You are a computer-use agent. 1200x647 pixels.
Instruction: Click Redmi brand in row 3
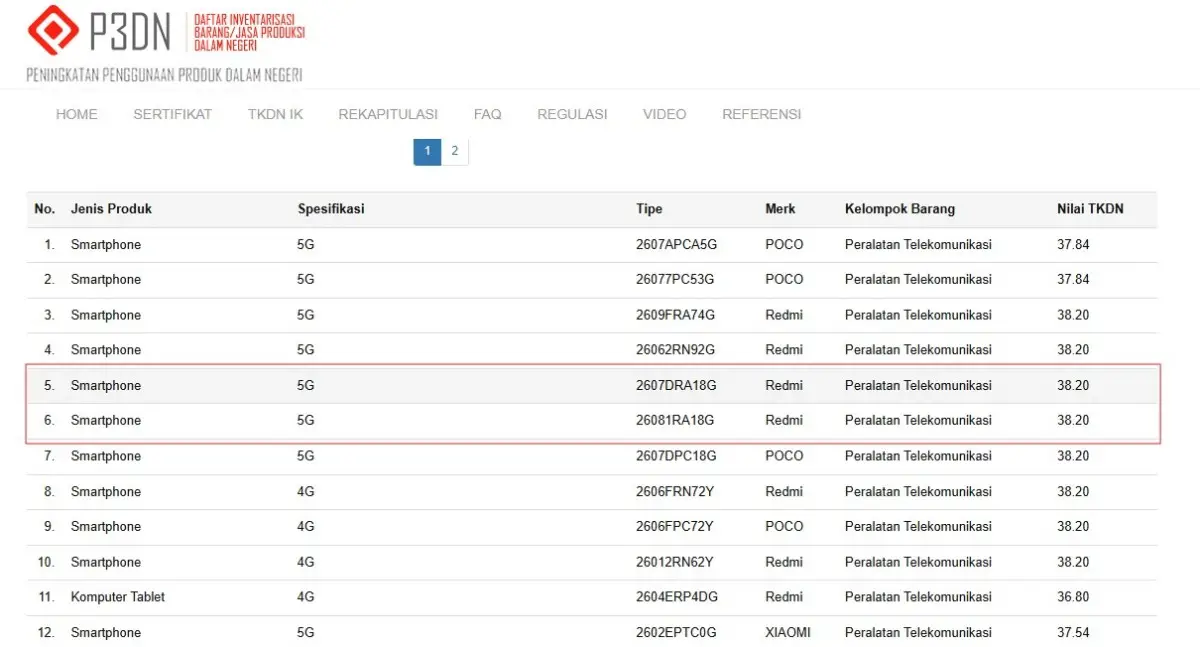pyautogui.click(x=784, y=315)
